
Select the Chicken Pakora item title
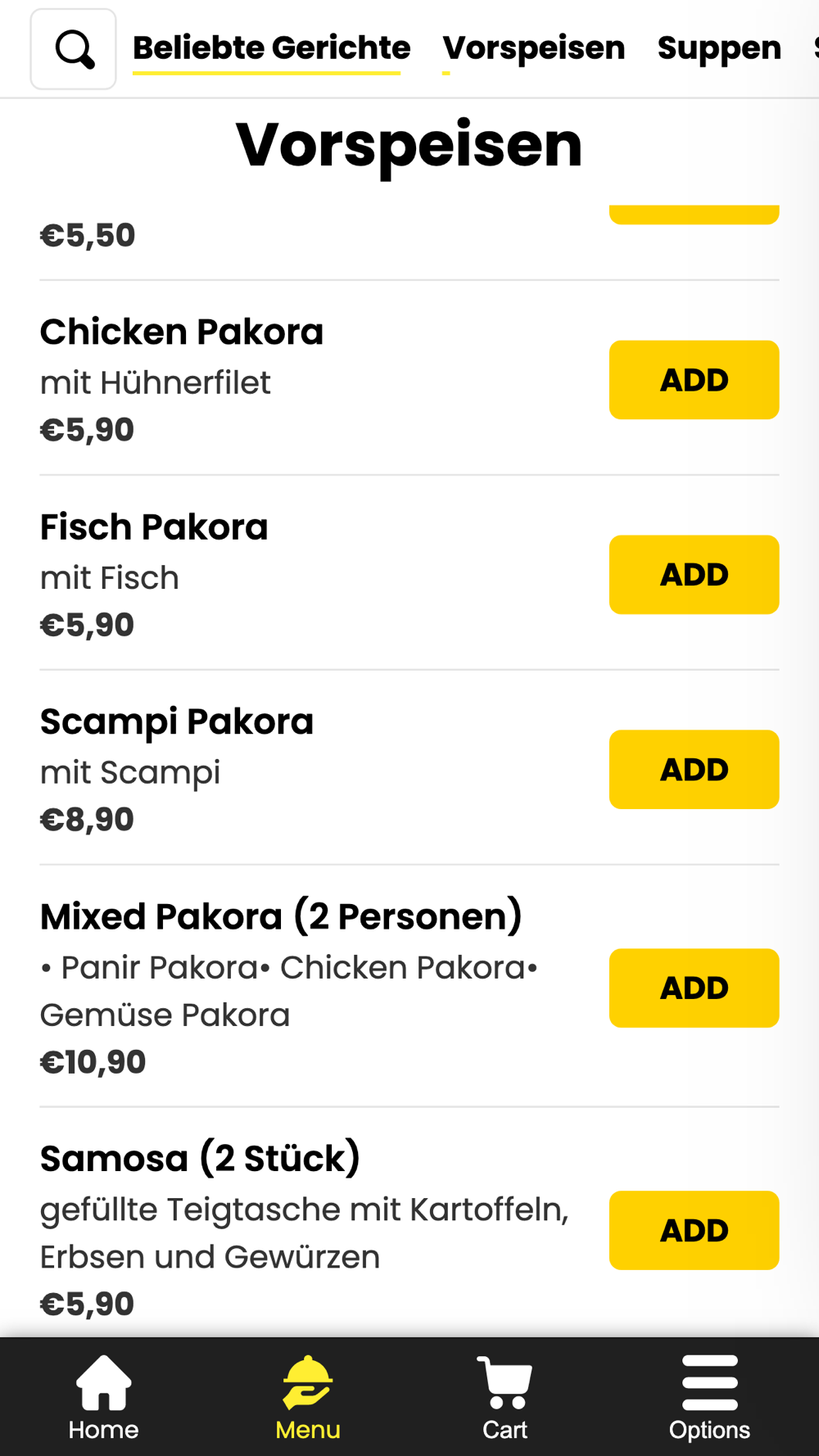pyautogui.click(x=182, y=332)
